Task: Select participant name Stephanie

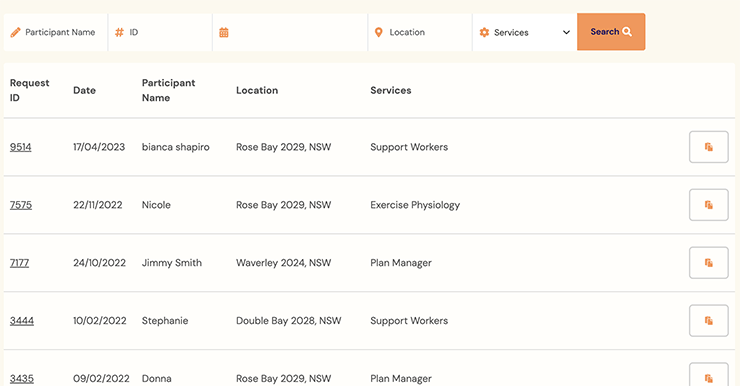Action: click(x=165, y=321)
